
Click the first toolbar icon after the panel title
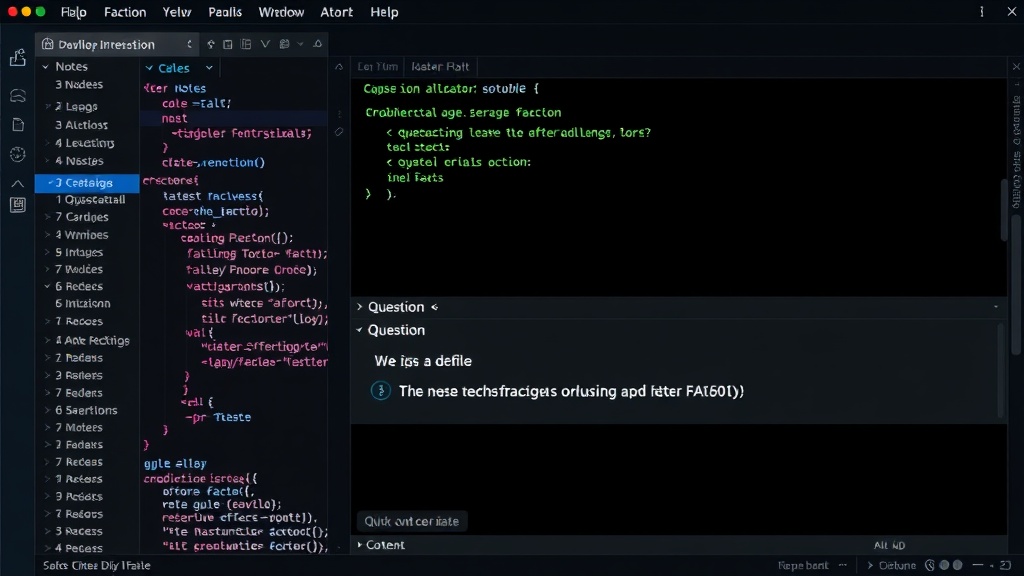[210, 44]
